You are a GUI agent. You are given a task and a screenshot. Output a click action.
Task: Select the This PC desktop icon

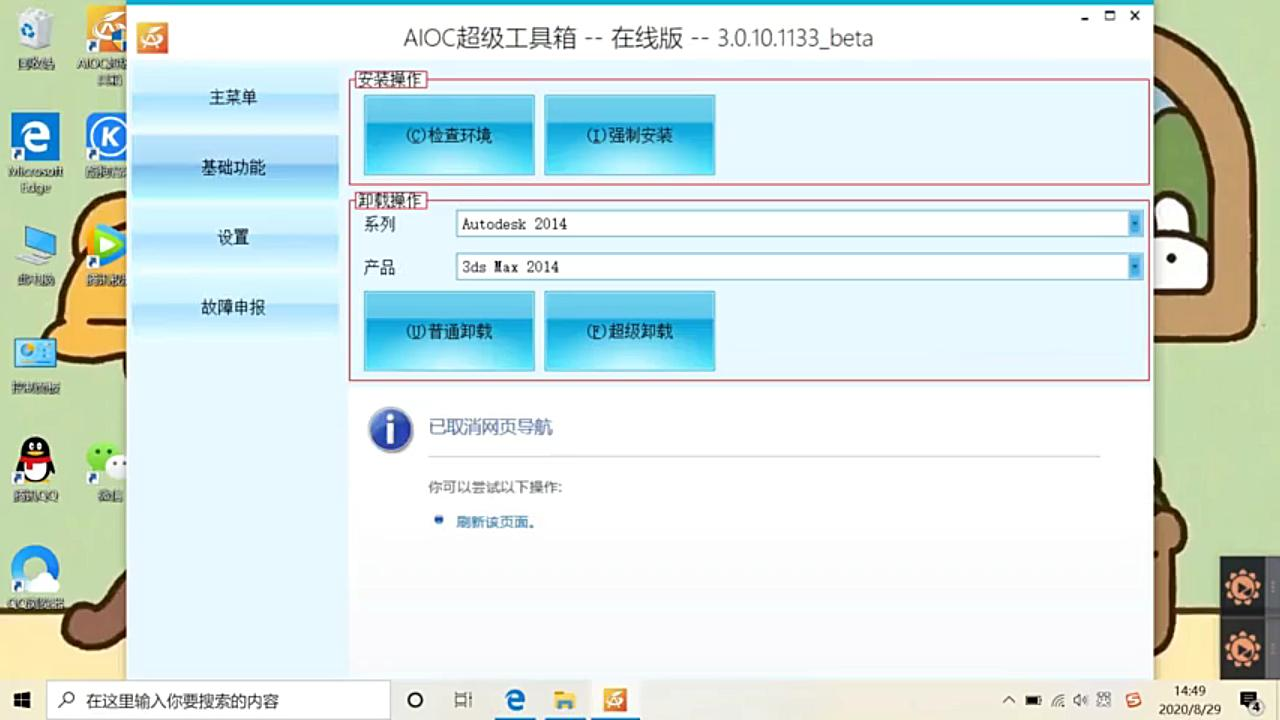36,256
